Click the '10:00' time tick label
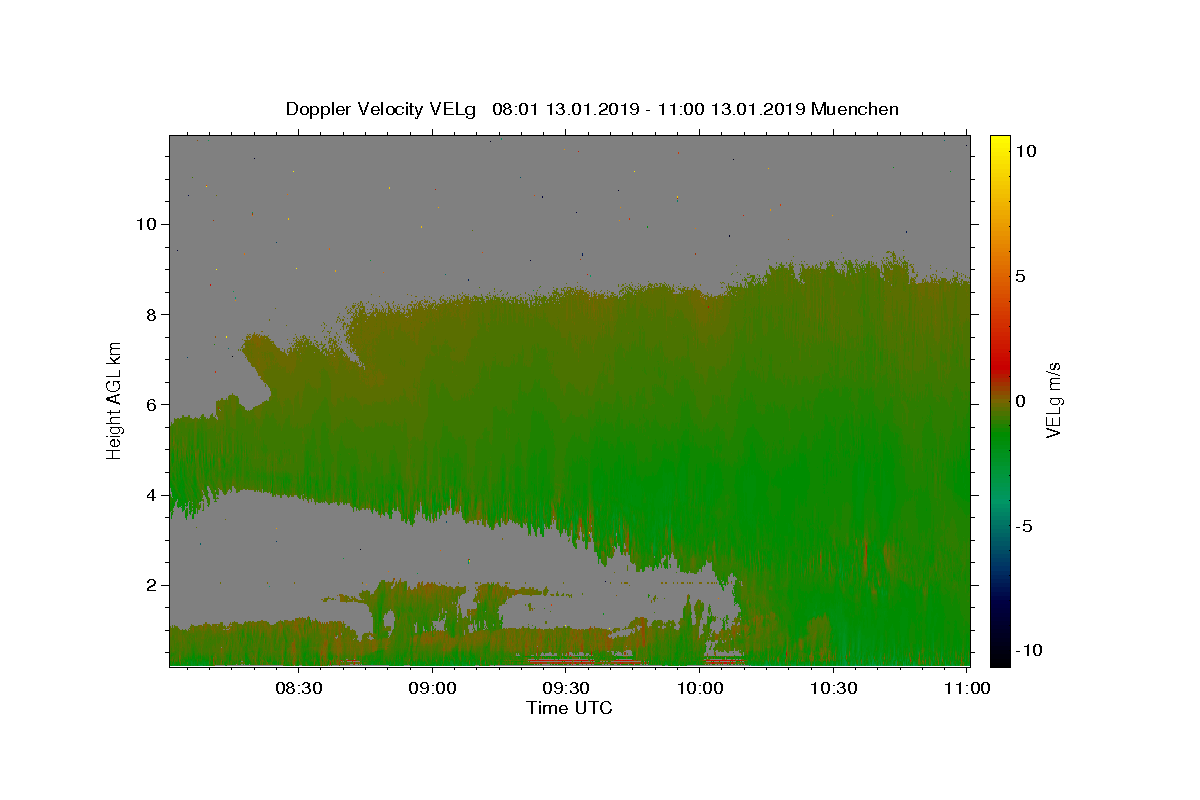The width and height of the screenshot is (1200, 800). (700, 688)
